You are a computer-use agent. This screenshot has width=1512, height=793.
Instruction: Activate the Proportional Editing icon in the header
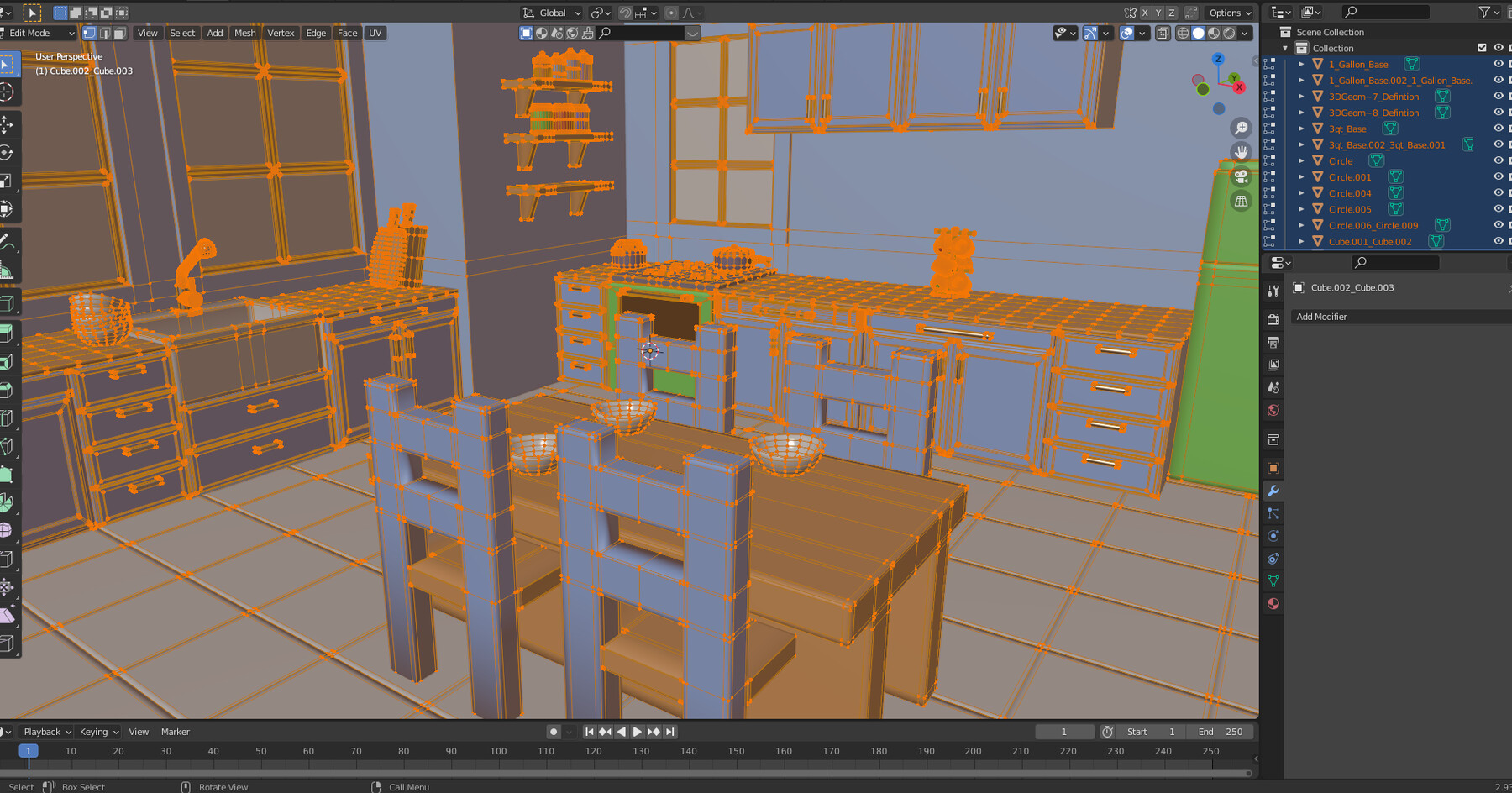pos(670,13)
